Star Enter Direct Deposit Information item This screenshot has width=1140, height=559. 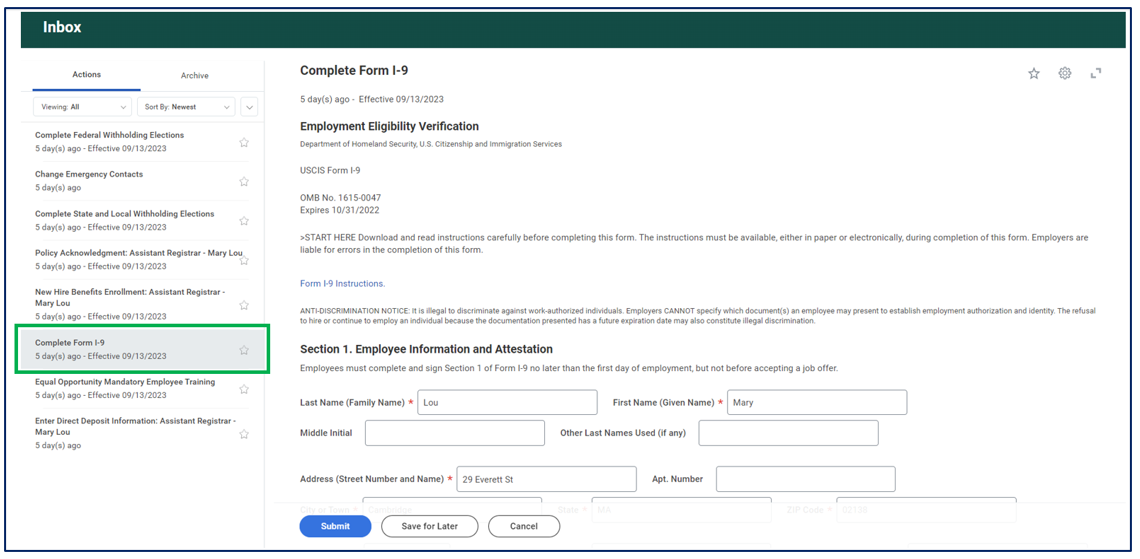pyautogui.click(x=244, y=435)
